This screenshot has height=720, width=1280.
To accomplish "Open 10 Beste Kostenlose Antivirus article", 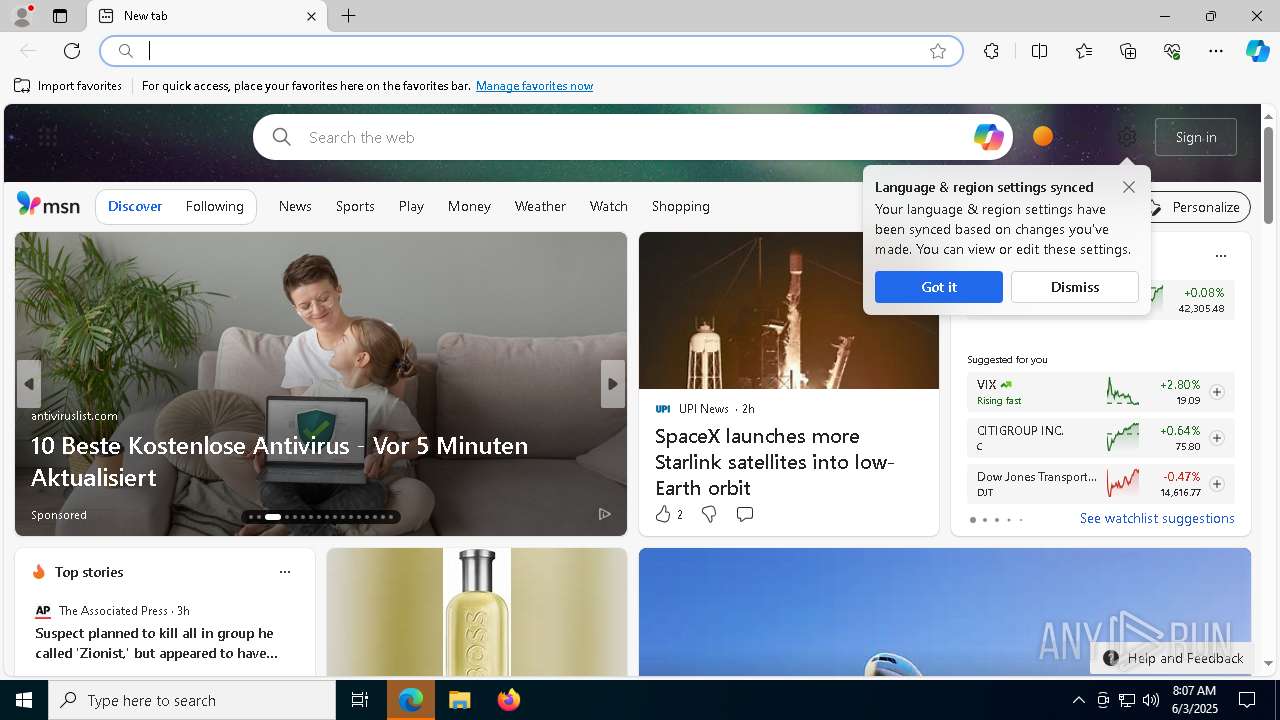I will coord(279,461).
